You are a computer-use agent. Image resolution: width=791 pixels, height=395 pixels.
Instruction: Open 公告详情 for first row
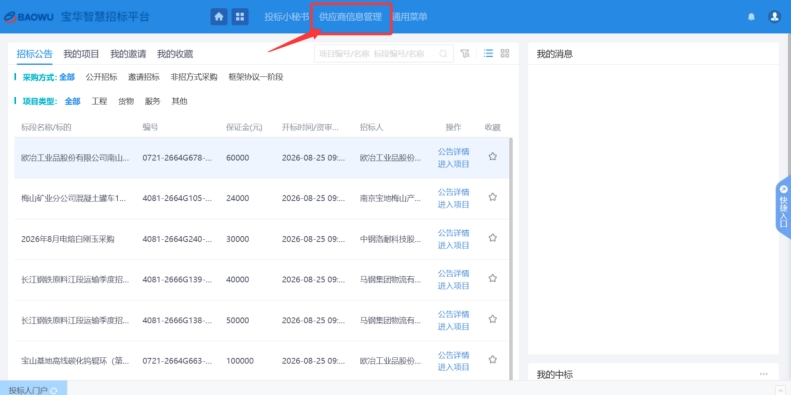[454, 151]
